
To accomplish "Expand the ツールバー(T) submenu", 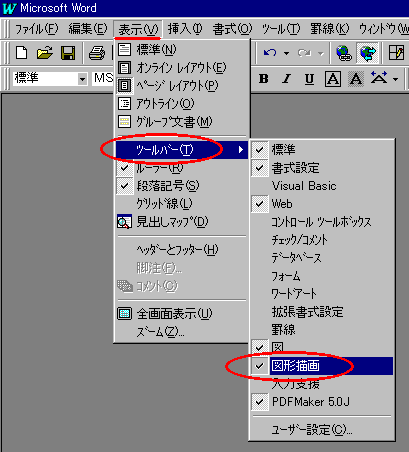I will pyautogui.click(x=182, y=150).
